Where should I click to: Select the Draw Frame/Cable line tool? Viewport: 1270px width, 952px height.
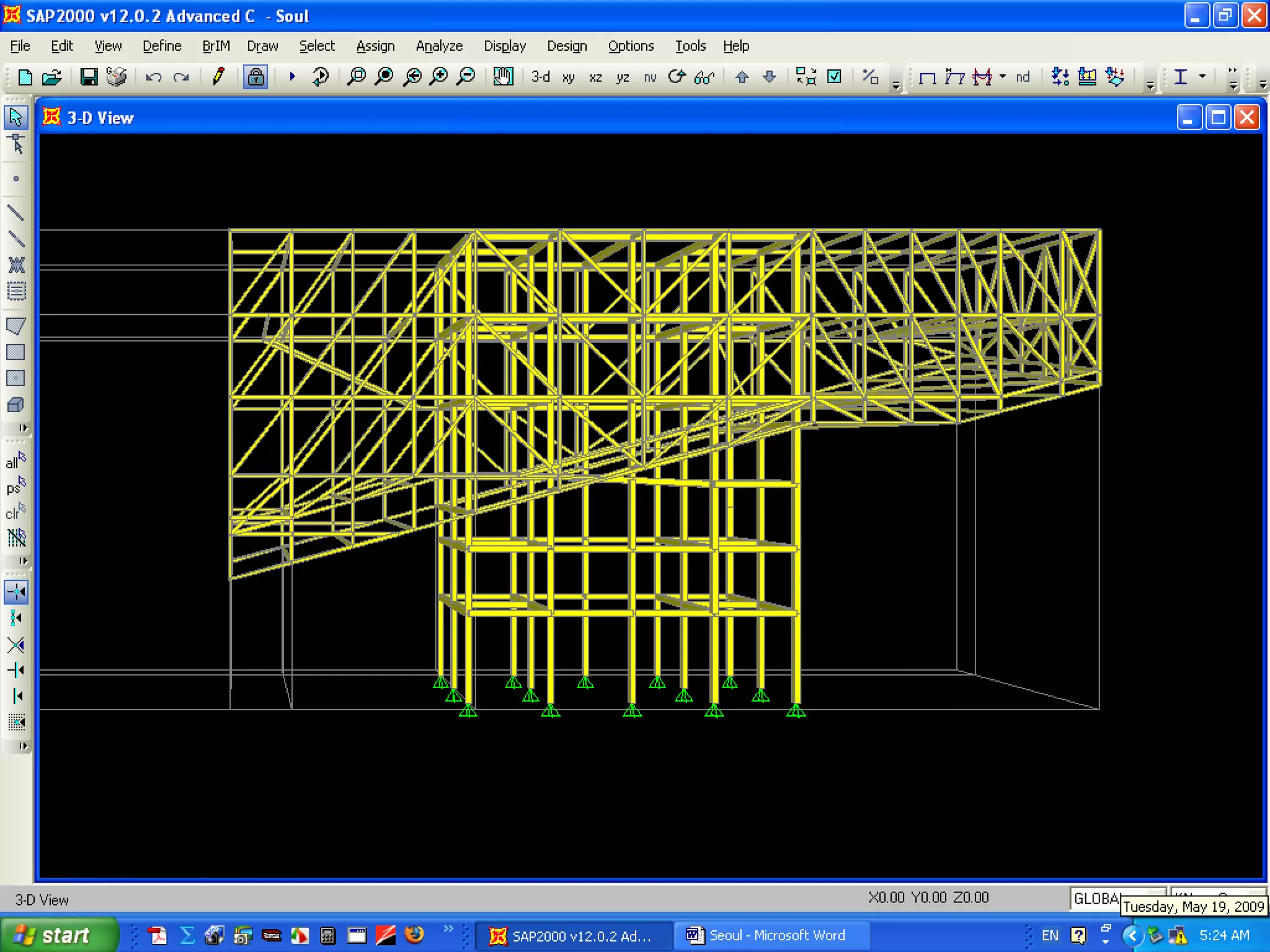click(16, 213)
